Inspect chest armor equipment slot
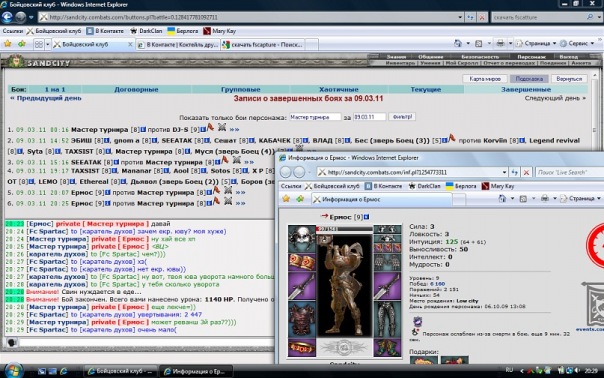Viewport: 604px width, 378px height. click(302, 319)
